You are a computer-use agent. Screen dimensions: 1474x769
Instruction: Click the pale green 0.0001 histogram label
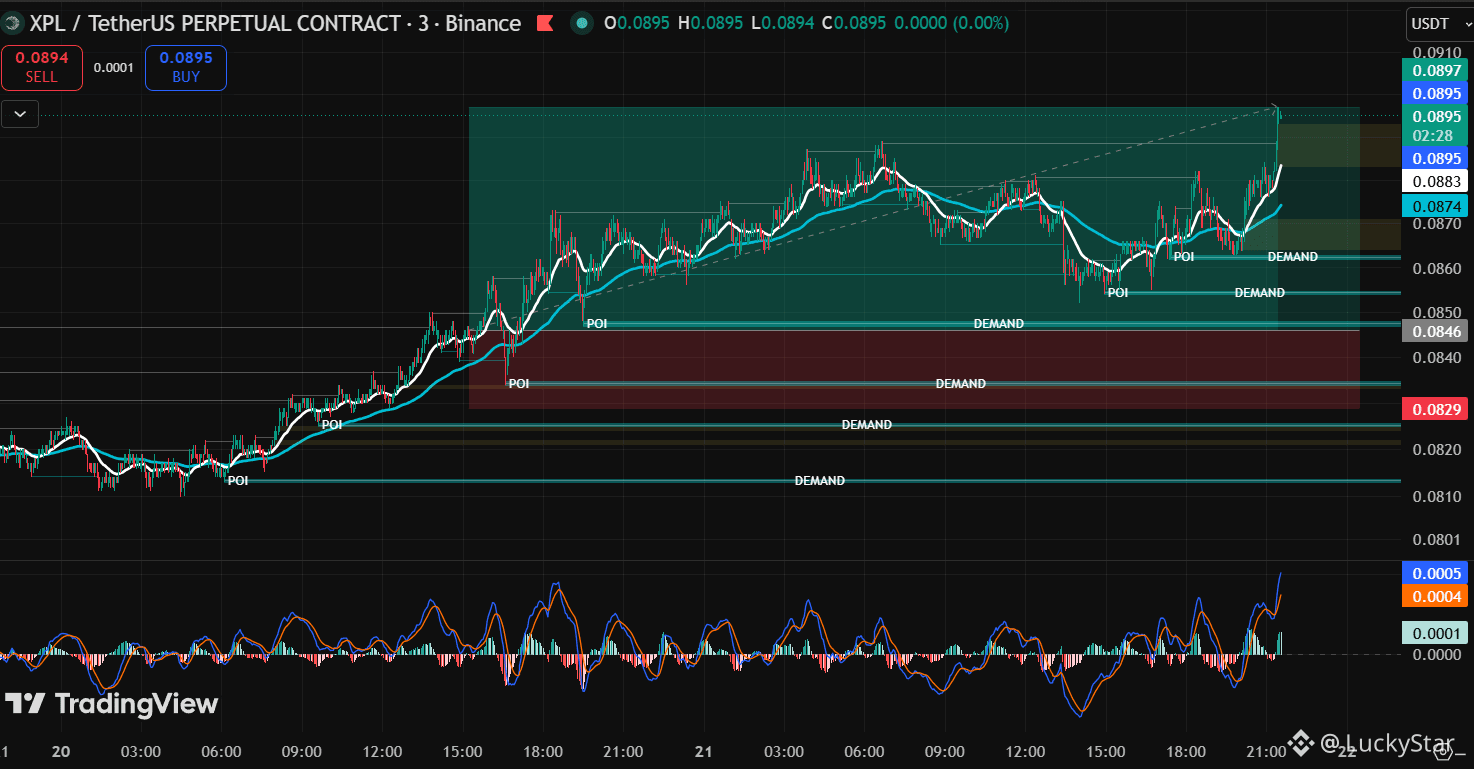(x=1437, y=633)
